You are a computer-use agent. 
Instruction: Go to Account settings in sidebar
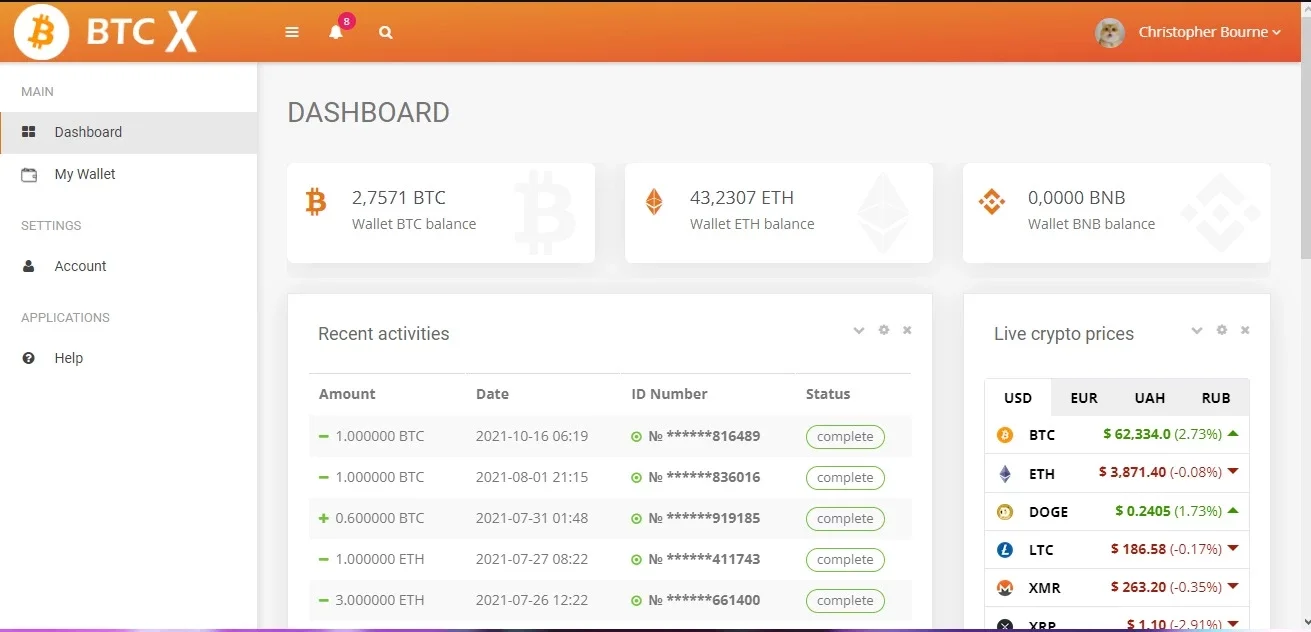tap(128, 266)
